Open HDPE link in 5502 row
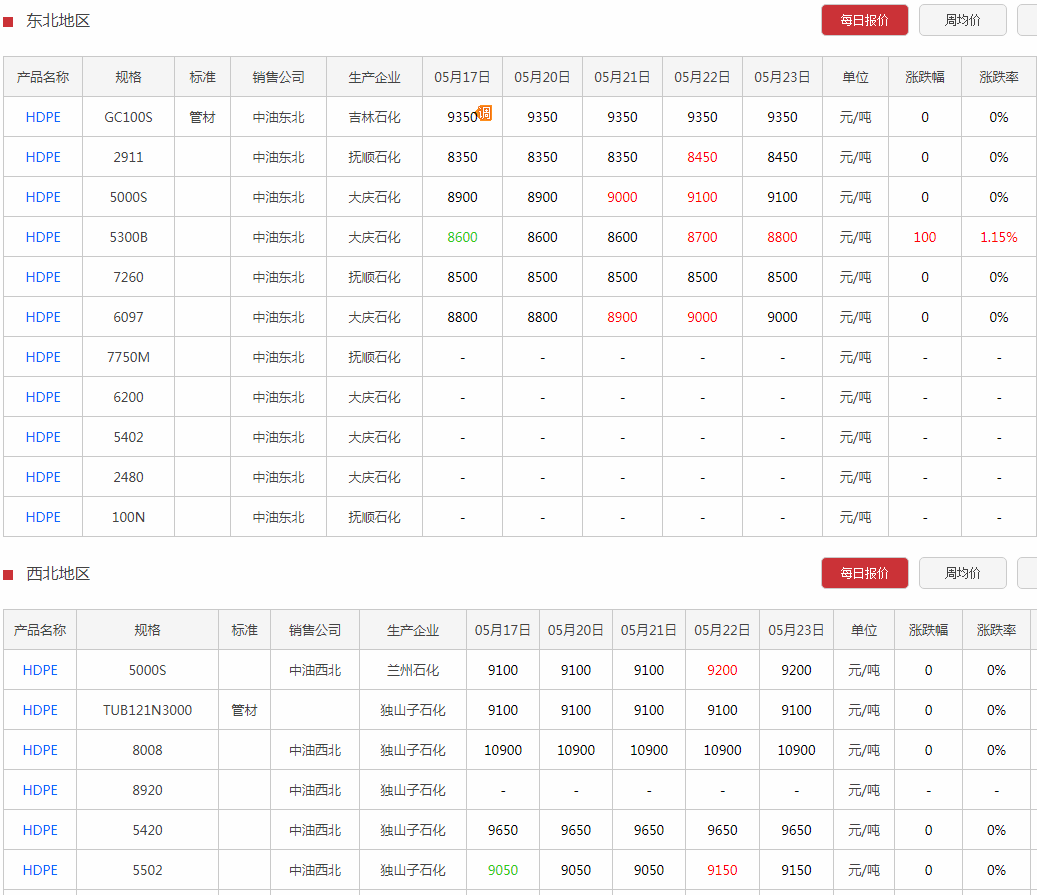 (40, 871)
